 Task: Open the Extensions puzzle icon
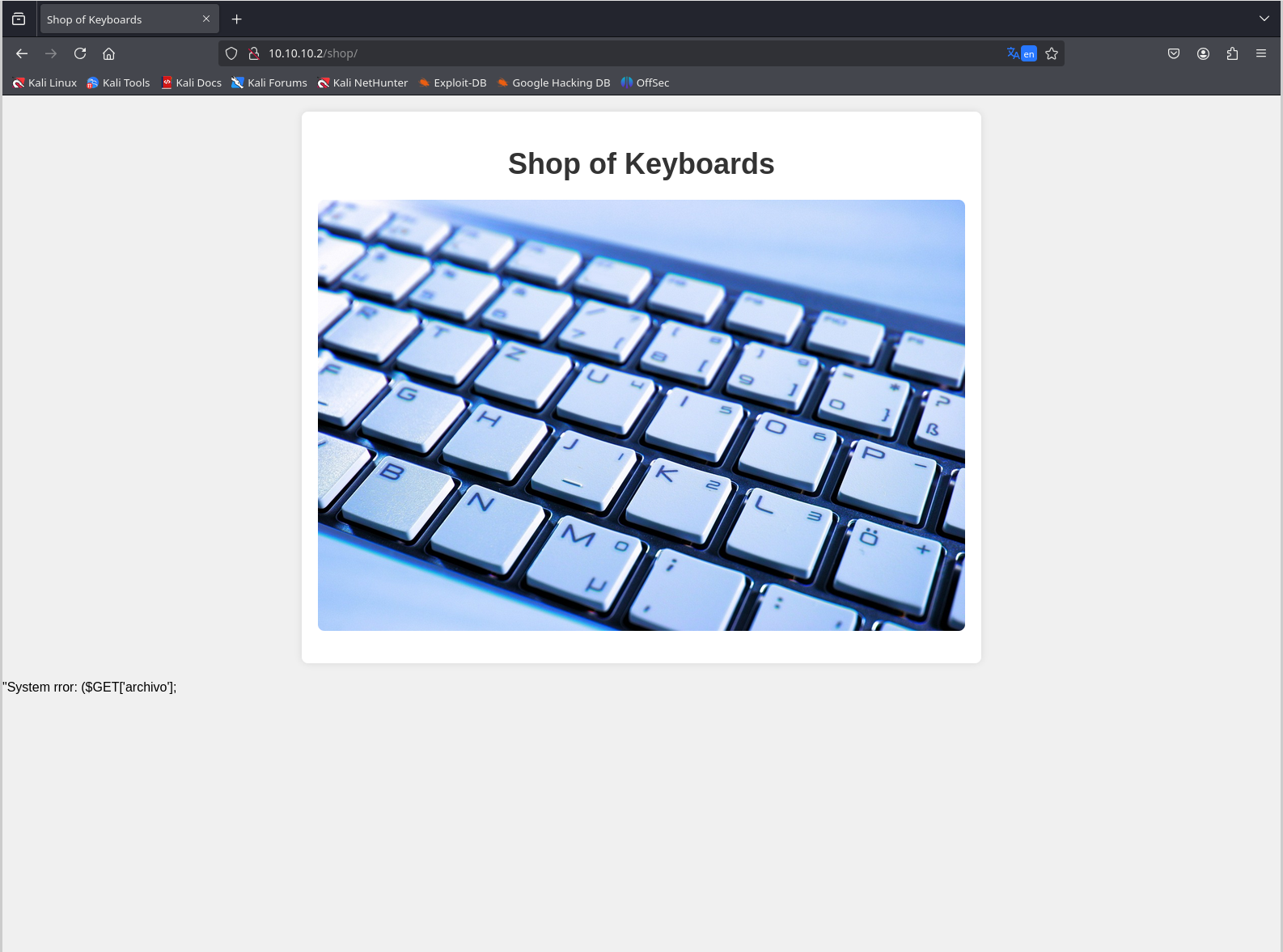pos(1232,53)
